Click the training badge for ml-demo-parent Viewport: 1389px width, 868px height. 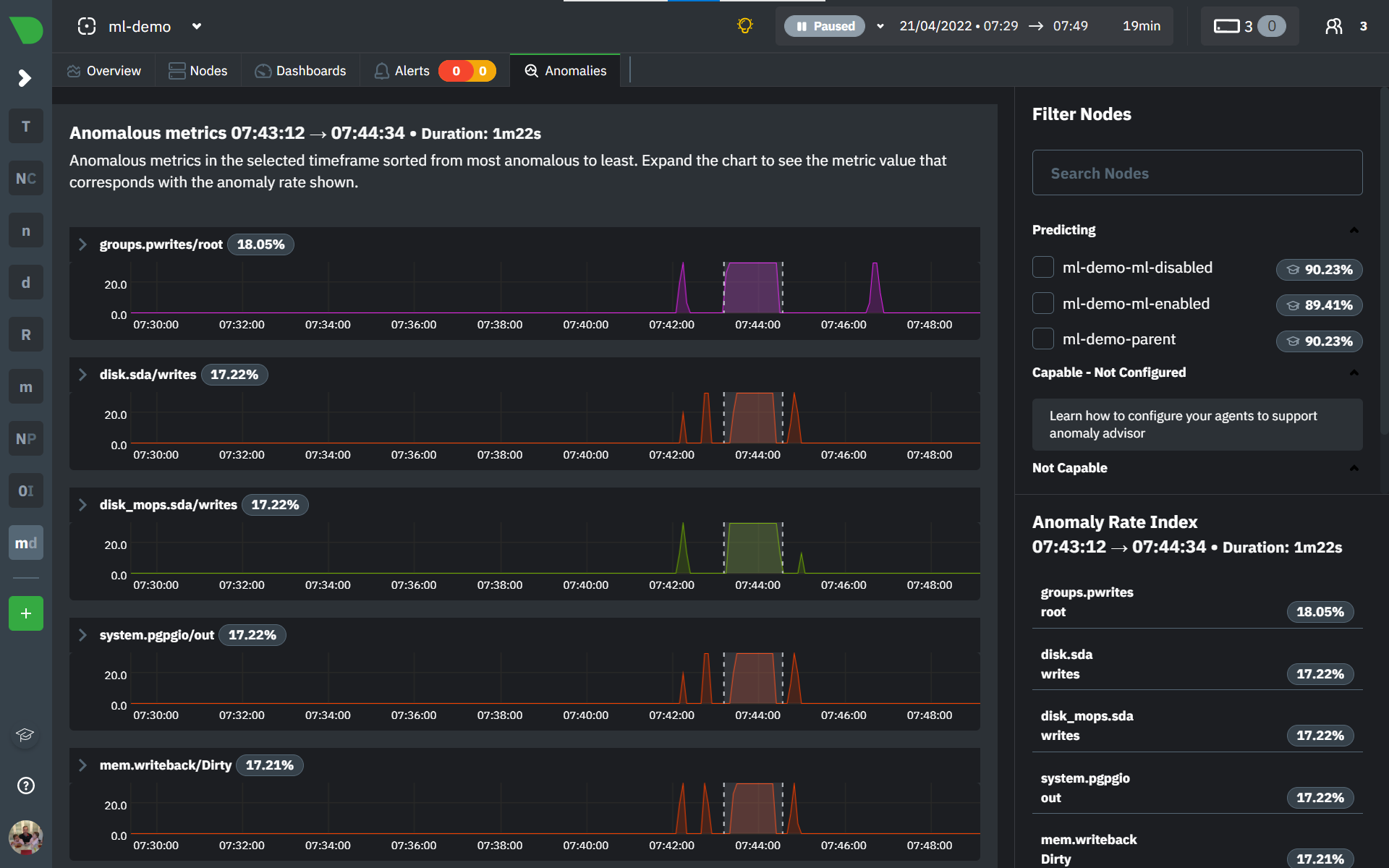[1320, 341]
